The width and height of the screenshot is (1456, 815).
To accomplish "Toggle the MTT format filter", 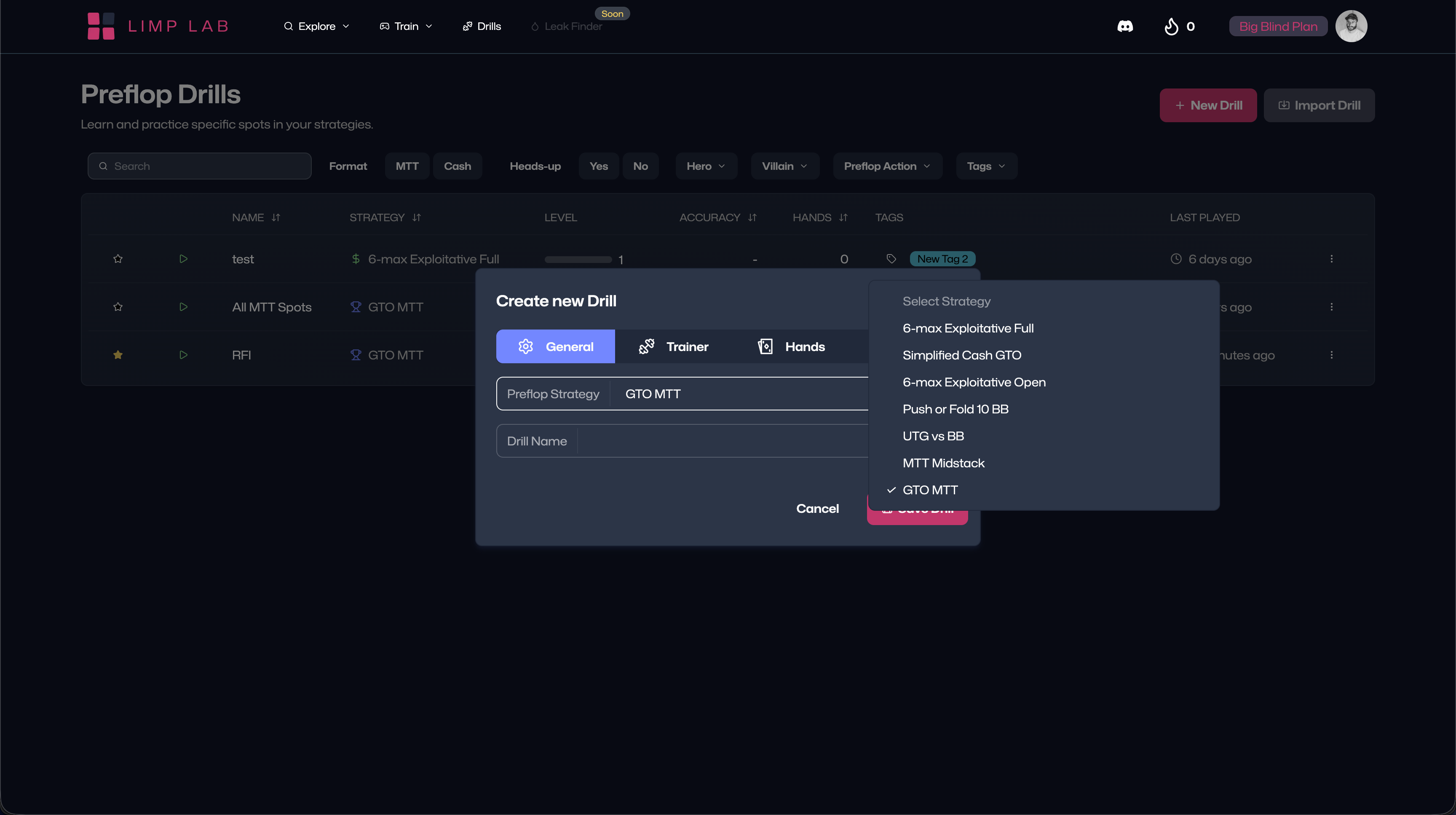I will click(407, 166).
